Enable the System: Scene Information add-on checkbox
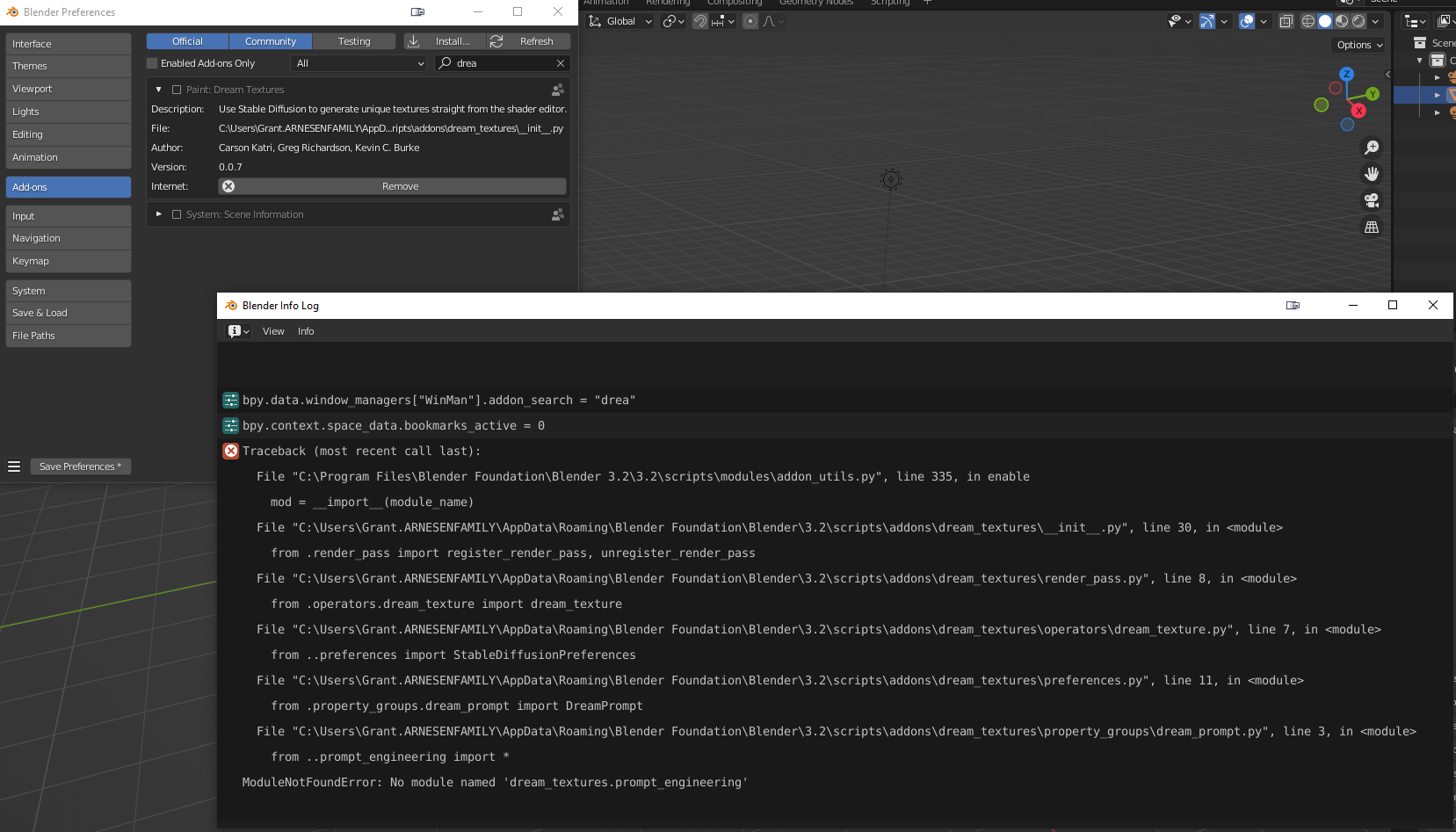 click(177, 213)
